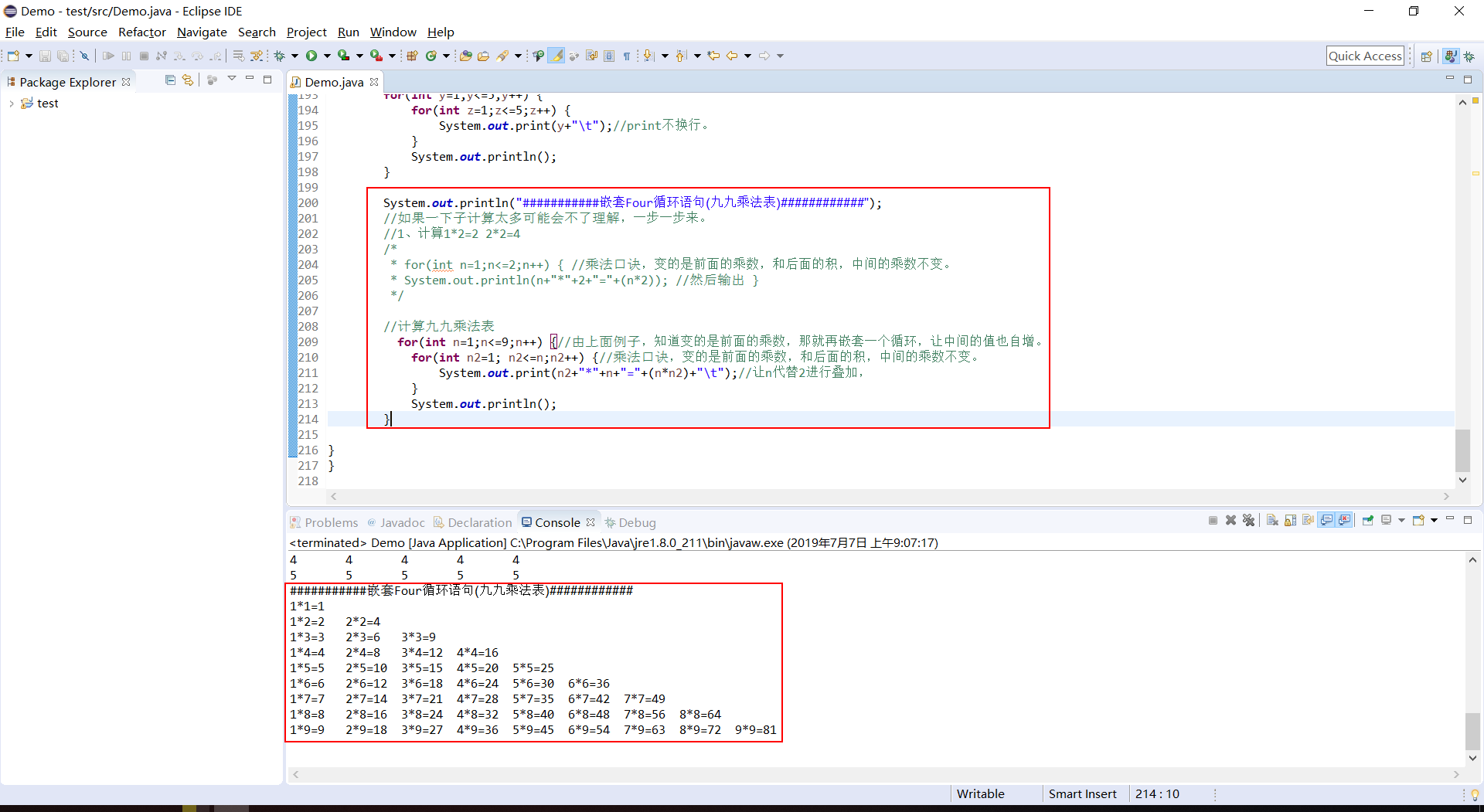Open the New Java Class dropdown arrow

click(x=446, y=56)
